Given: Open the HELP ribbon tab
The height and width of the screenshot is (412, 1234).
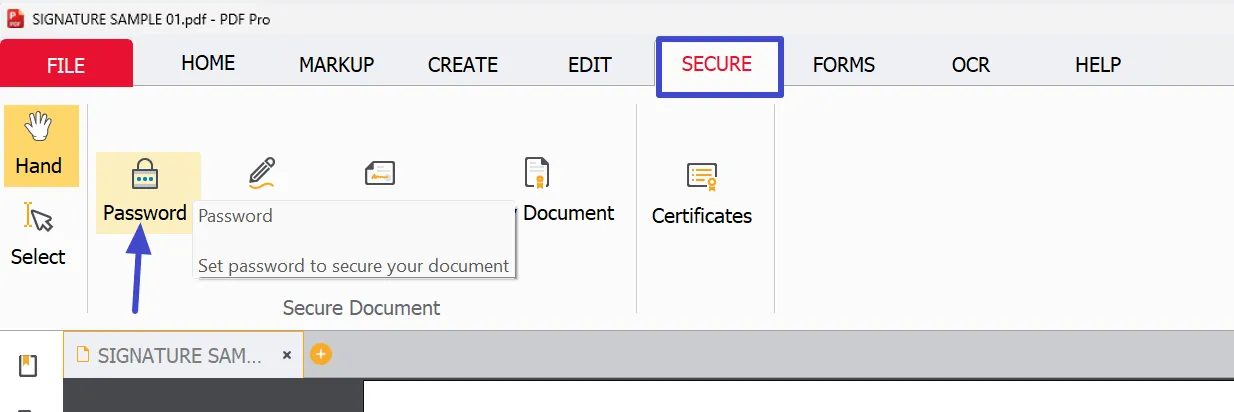Looking at the screenshot, I should pyautogui.click(x=1098, y=65).
